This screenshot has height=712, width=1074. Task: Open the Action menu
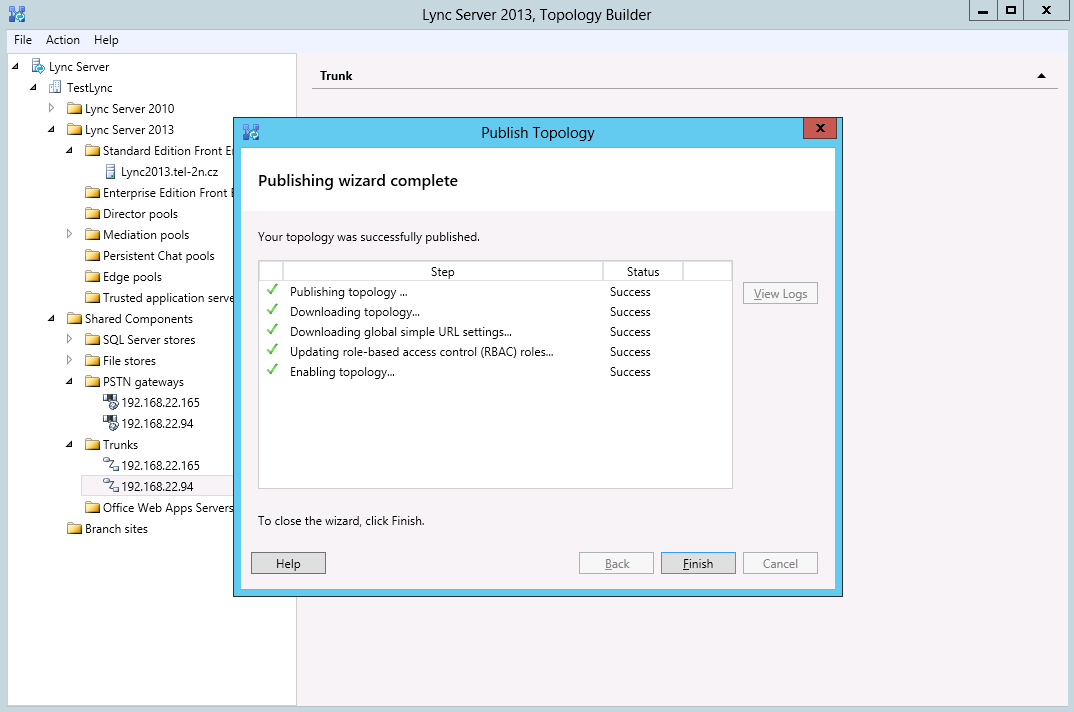(63, 40)
